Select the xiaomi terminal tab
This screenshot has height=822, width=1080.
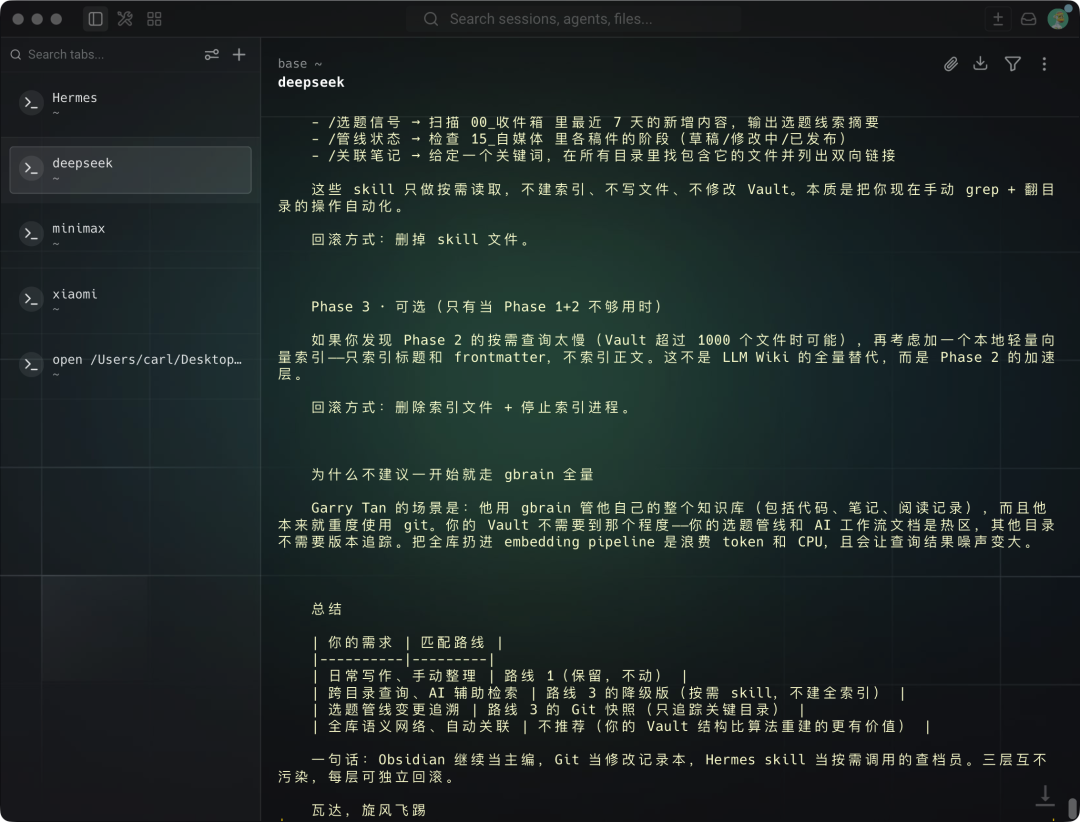[130, 300]
